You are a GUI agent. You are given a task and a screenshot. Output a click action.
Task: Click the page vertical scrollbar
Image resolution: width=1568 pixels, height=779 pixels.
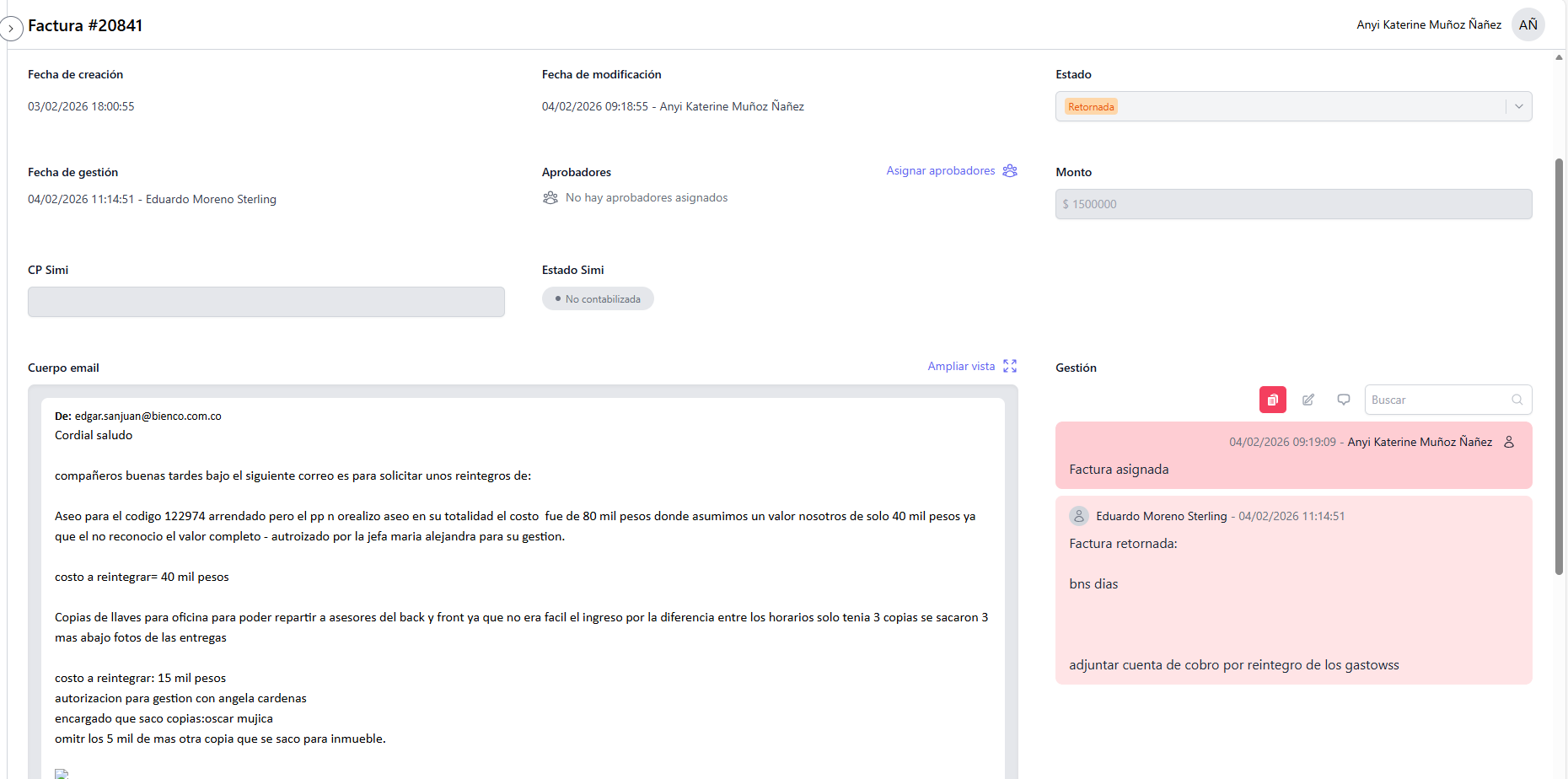[1559, 367]
